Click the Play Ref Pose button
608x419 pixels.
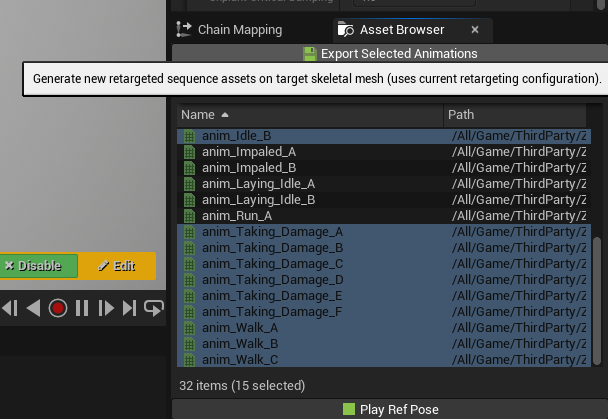click(390, 409)
